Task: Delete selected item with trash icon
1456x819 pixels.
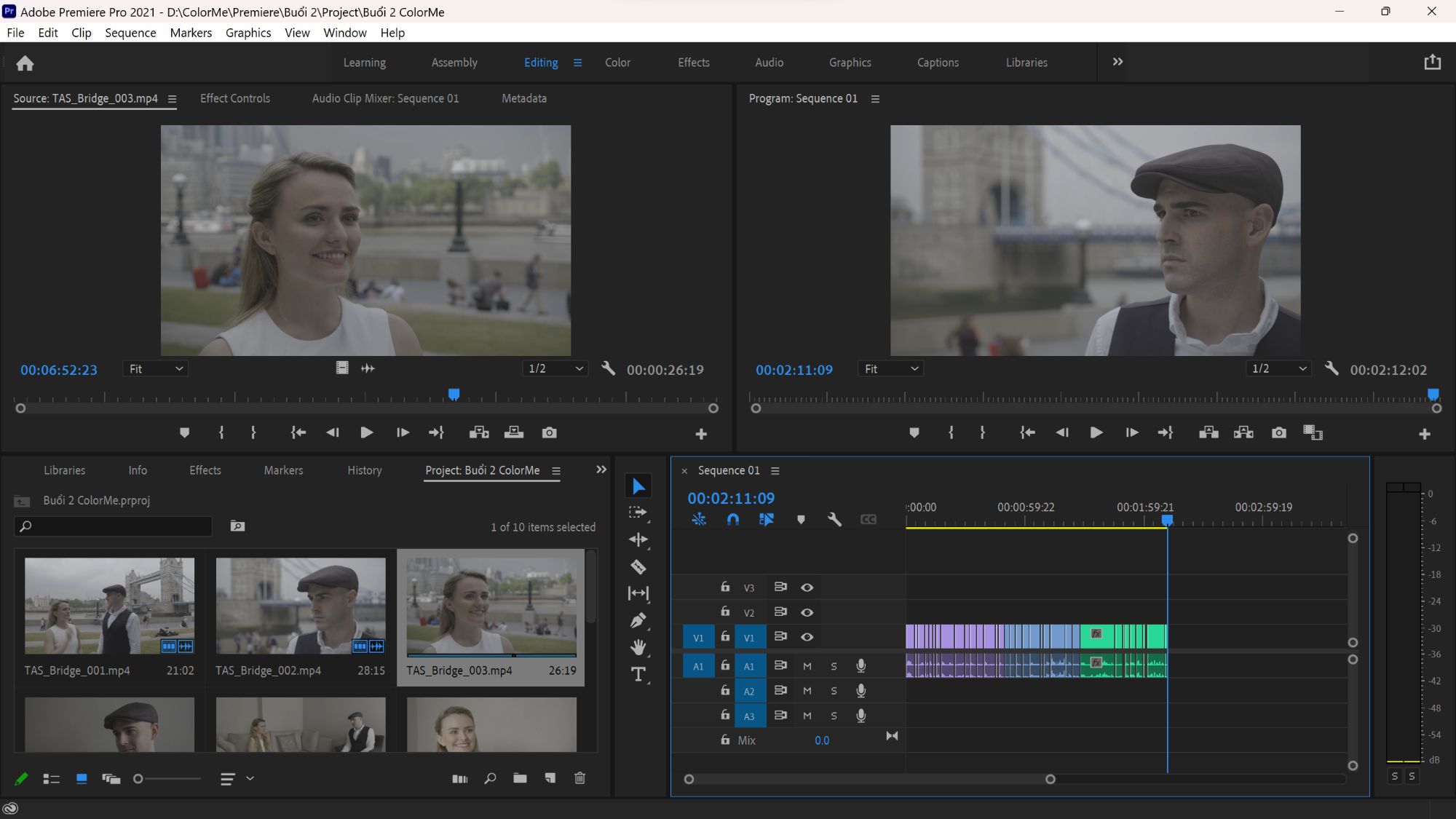Action: (579, 778)
